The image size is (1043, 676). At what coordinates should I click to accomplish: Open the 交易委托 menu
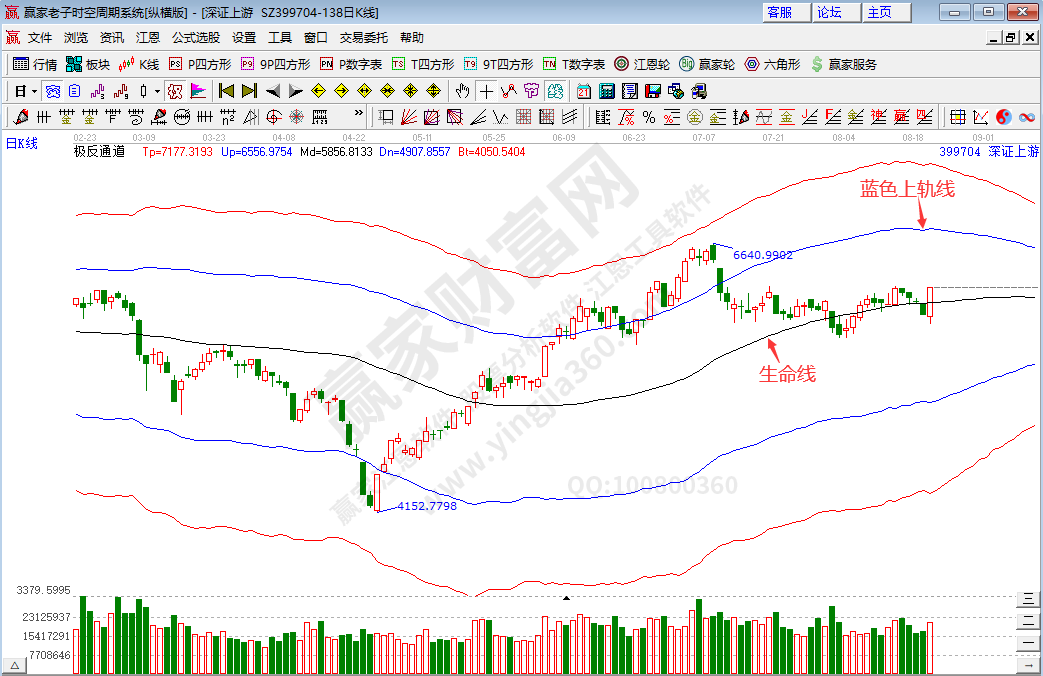(364, 38)
